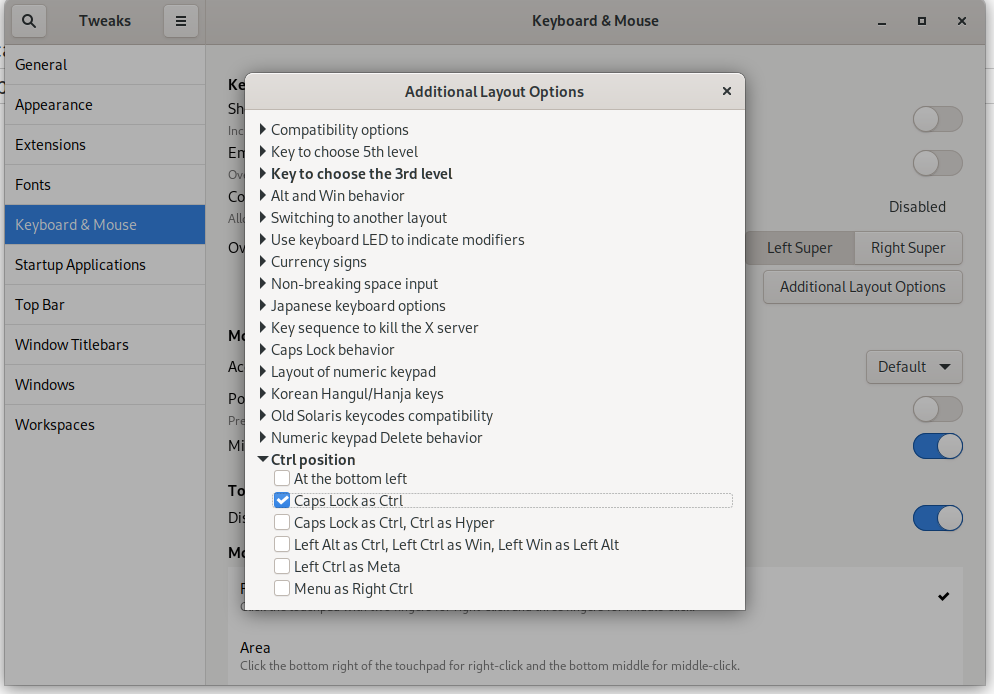Expand Alt and Win behavior section
Image resolution: width=994 pixels, height=694 pixels.
tap(263, 196)
